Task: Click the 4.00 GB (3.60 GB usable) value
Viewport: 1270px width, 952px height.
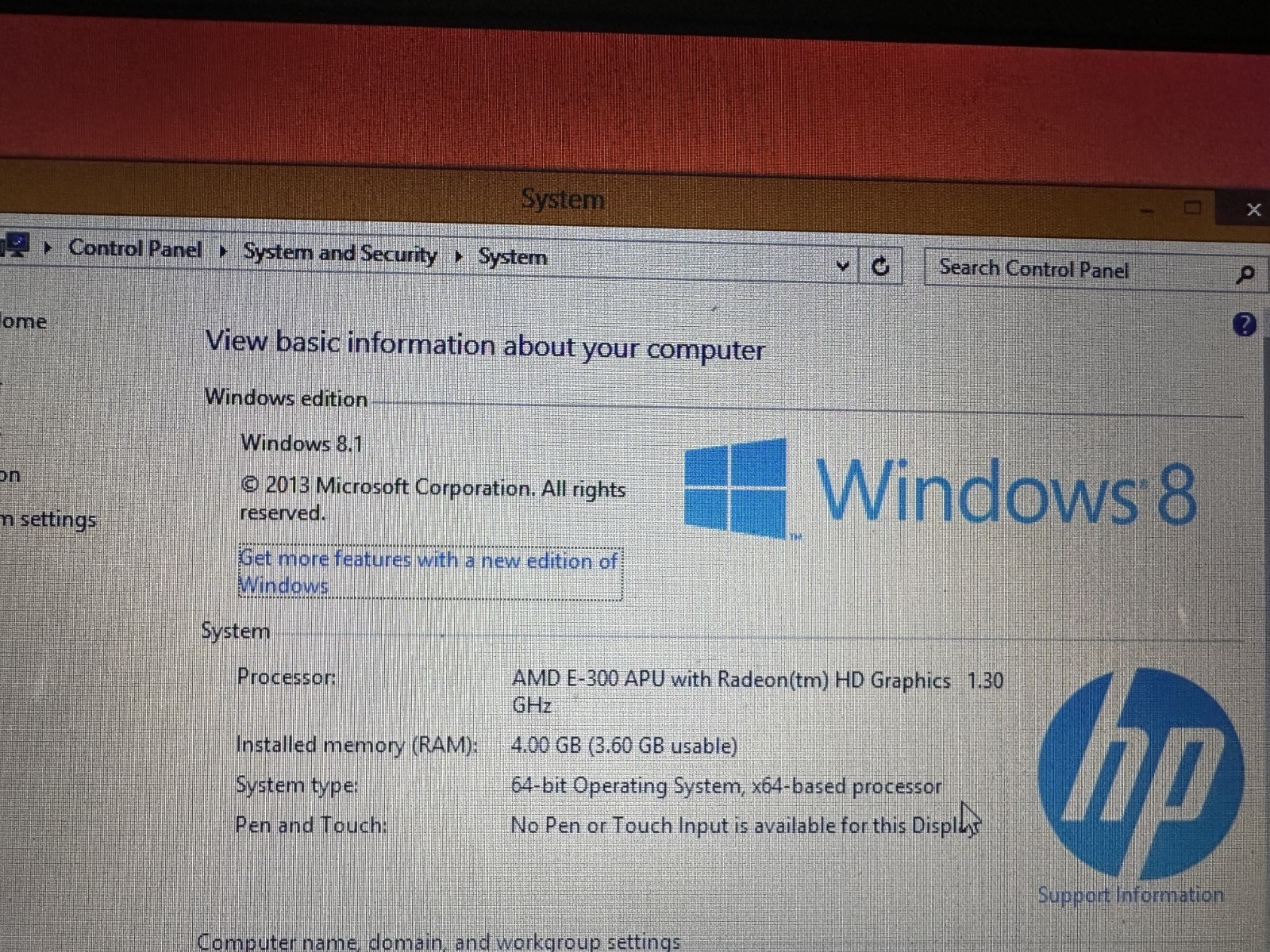Action: coord(624,746)
